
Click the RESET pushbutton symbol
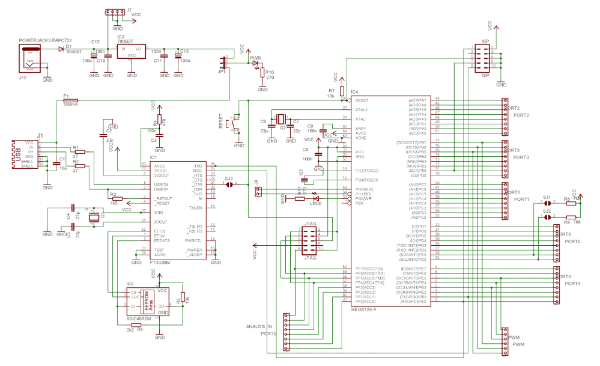tap(232, 124)
